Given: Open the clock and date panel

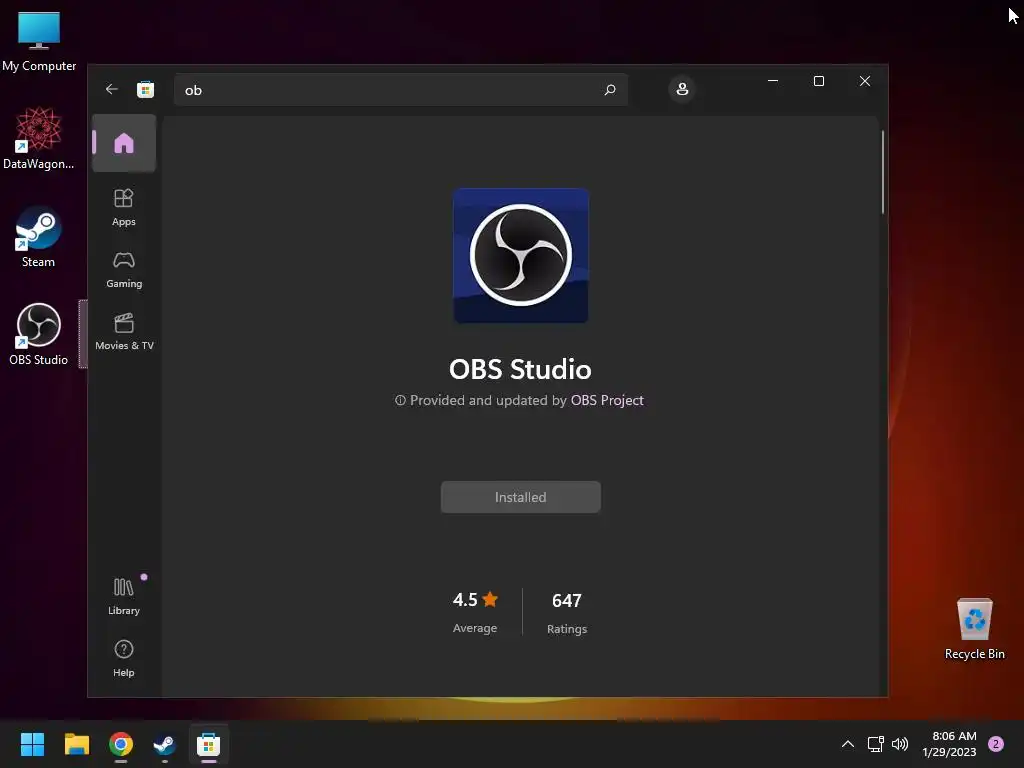Looking at the screenshot, I should [950, 744].
